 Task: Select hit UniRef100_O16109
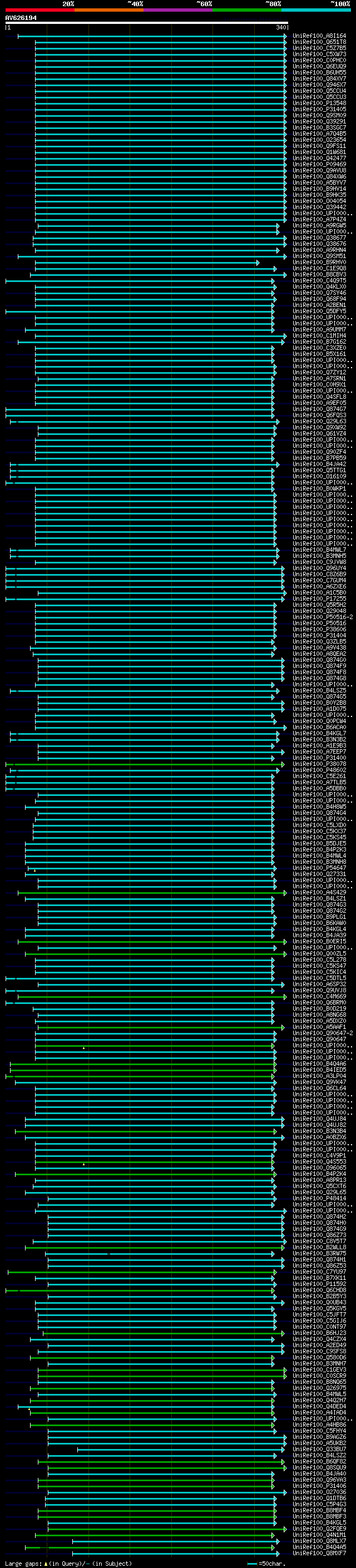click(319, 477)
